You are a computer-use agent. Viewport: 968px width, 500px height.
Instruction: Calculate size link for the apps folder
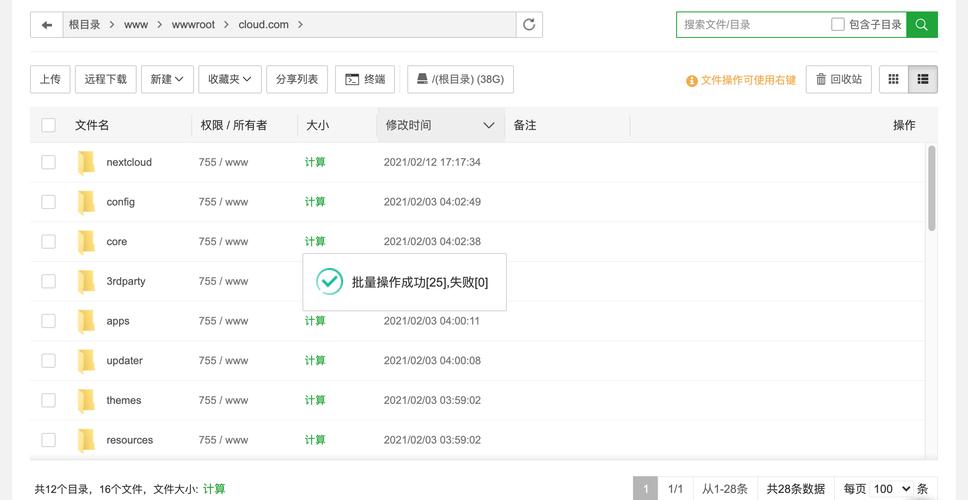point(315,321)
